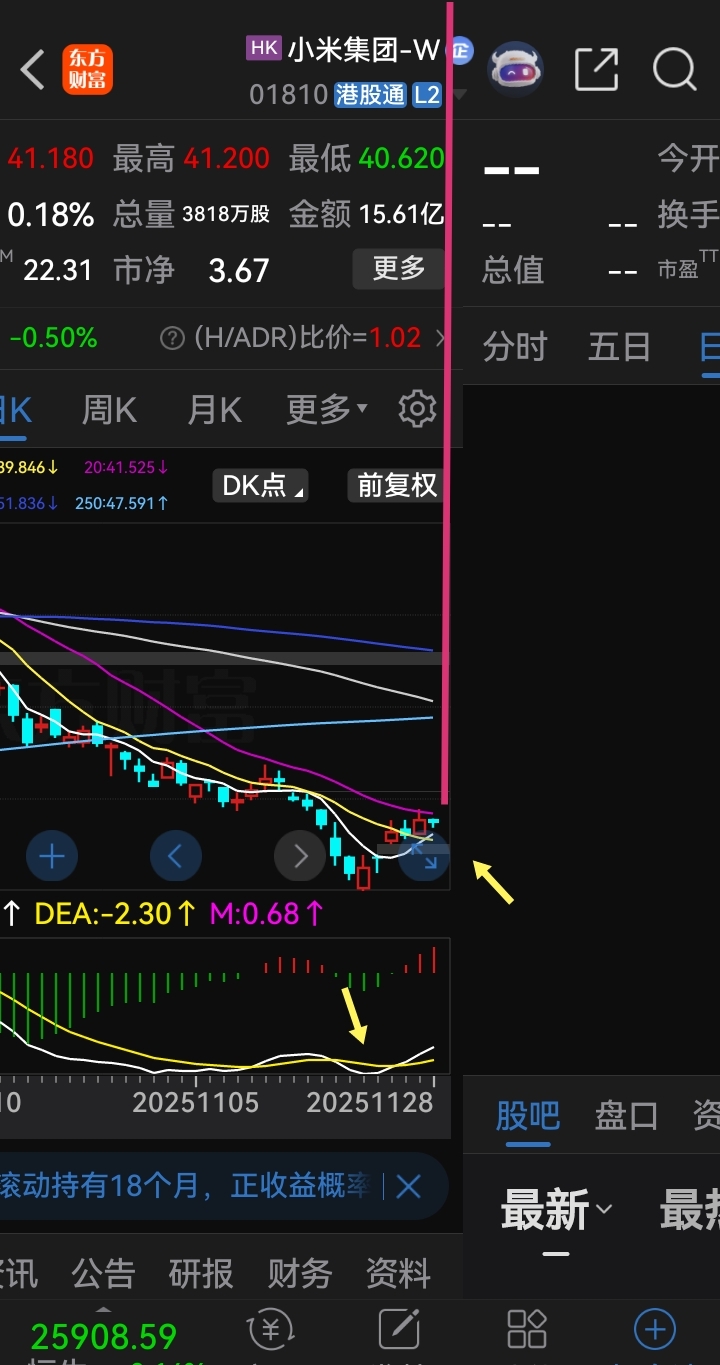Open the 盘口 tab

[x=626, y=1115]
